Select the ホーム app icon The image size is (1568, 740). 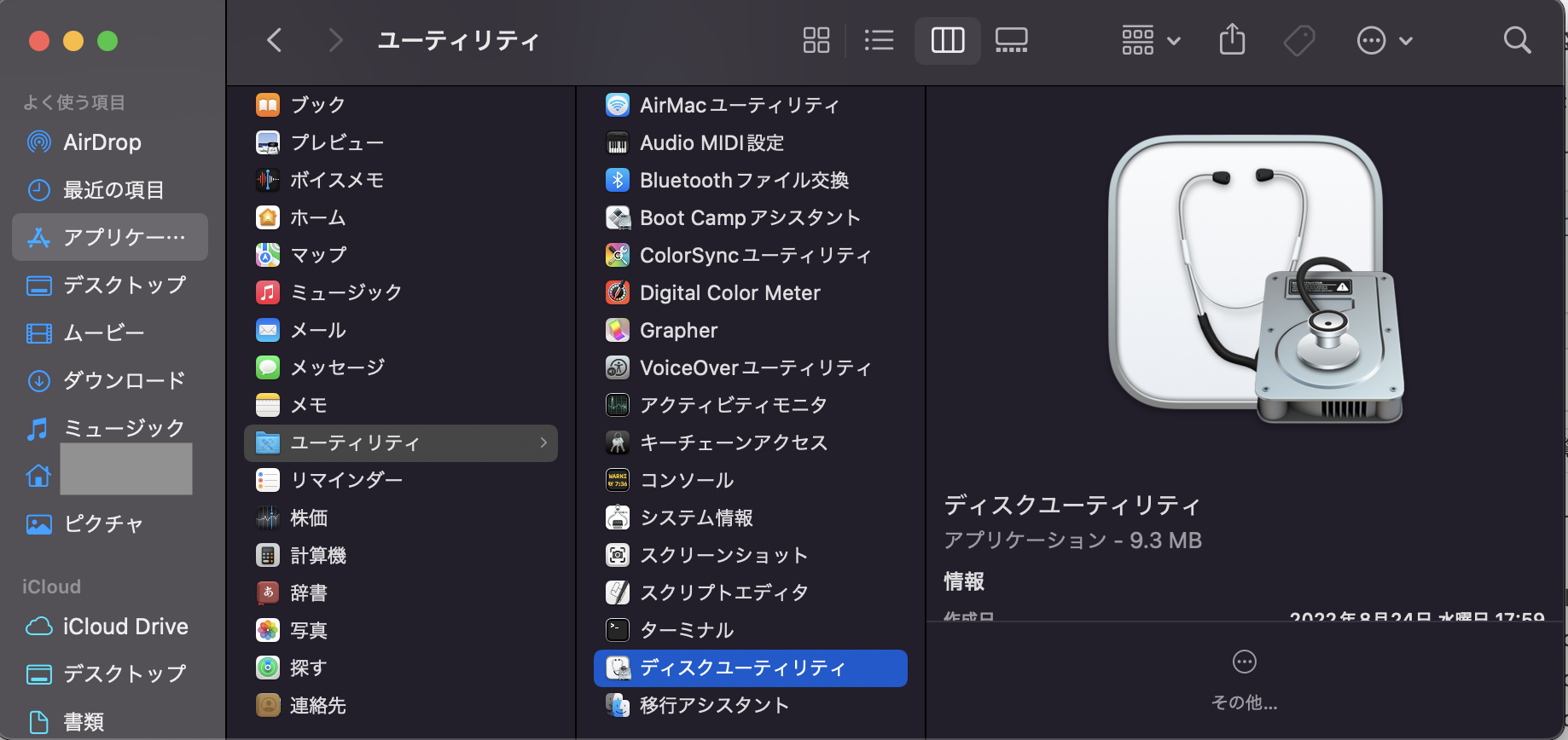(x=268, y=217)
